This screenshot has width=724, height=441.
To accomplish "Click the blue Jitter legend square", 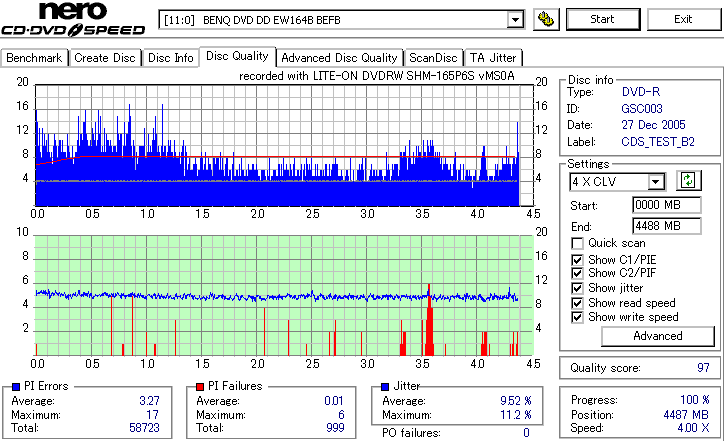I will click(x=385, y=387).
